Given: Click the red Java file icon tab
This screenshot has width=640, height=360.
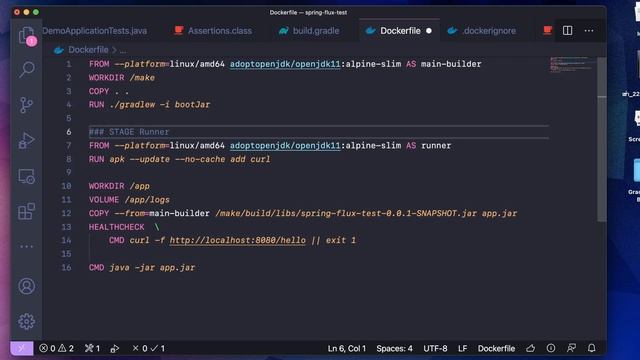Looking at the screenshot, I should coord(547,30).
